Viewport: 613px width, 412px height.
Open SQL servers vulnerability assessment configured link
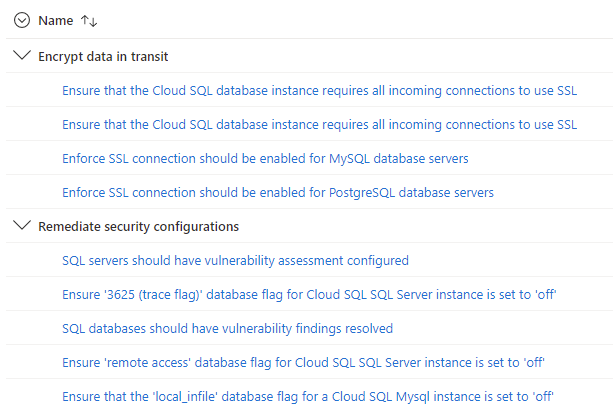coord(235,260)
